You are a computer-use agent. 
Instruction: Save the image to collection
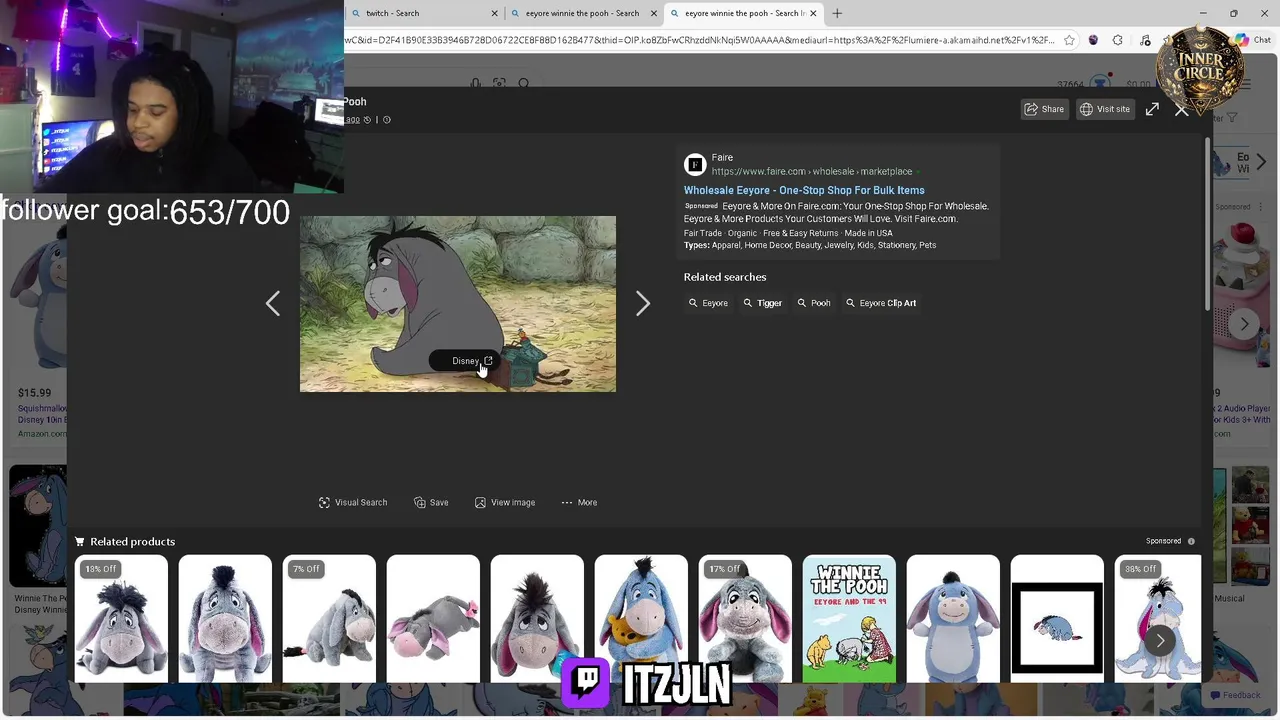pyautogui.click(x=431, y=502)
